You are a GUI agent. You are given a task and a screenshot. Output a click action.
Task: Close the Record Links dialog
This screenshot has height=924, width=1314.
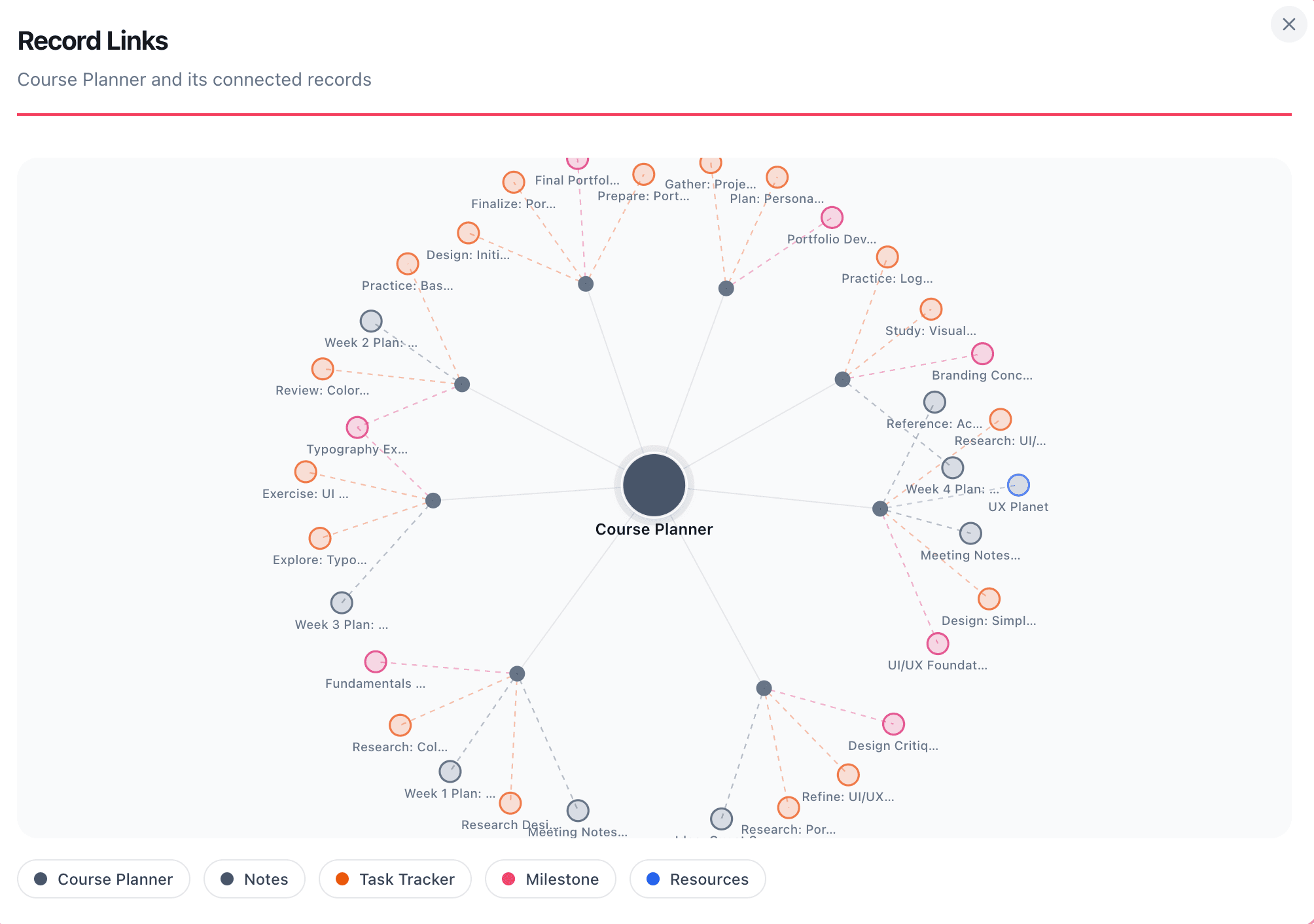(x=1288, y=24)
